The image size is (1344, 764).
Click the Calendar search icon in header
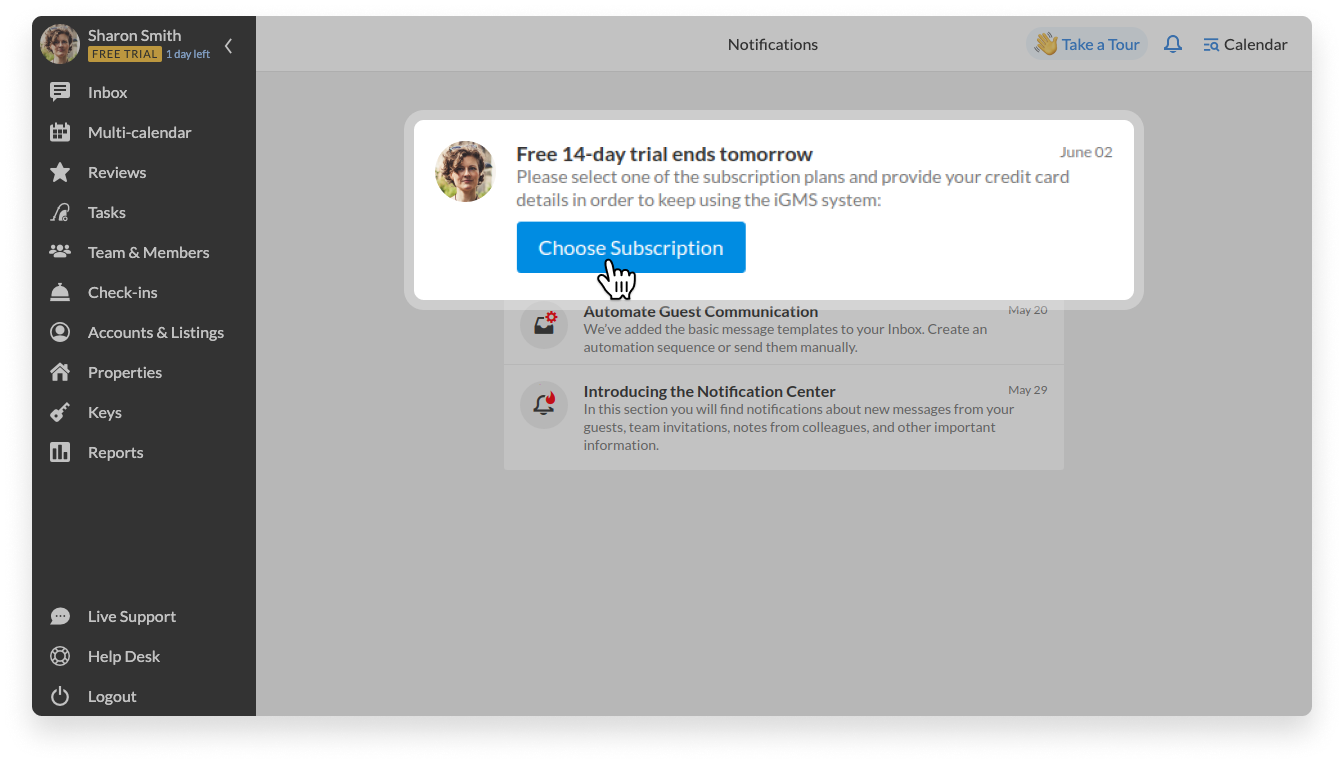click(x=1211, y=44)
